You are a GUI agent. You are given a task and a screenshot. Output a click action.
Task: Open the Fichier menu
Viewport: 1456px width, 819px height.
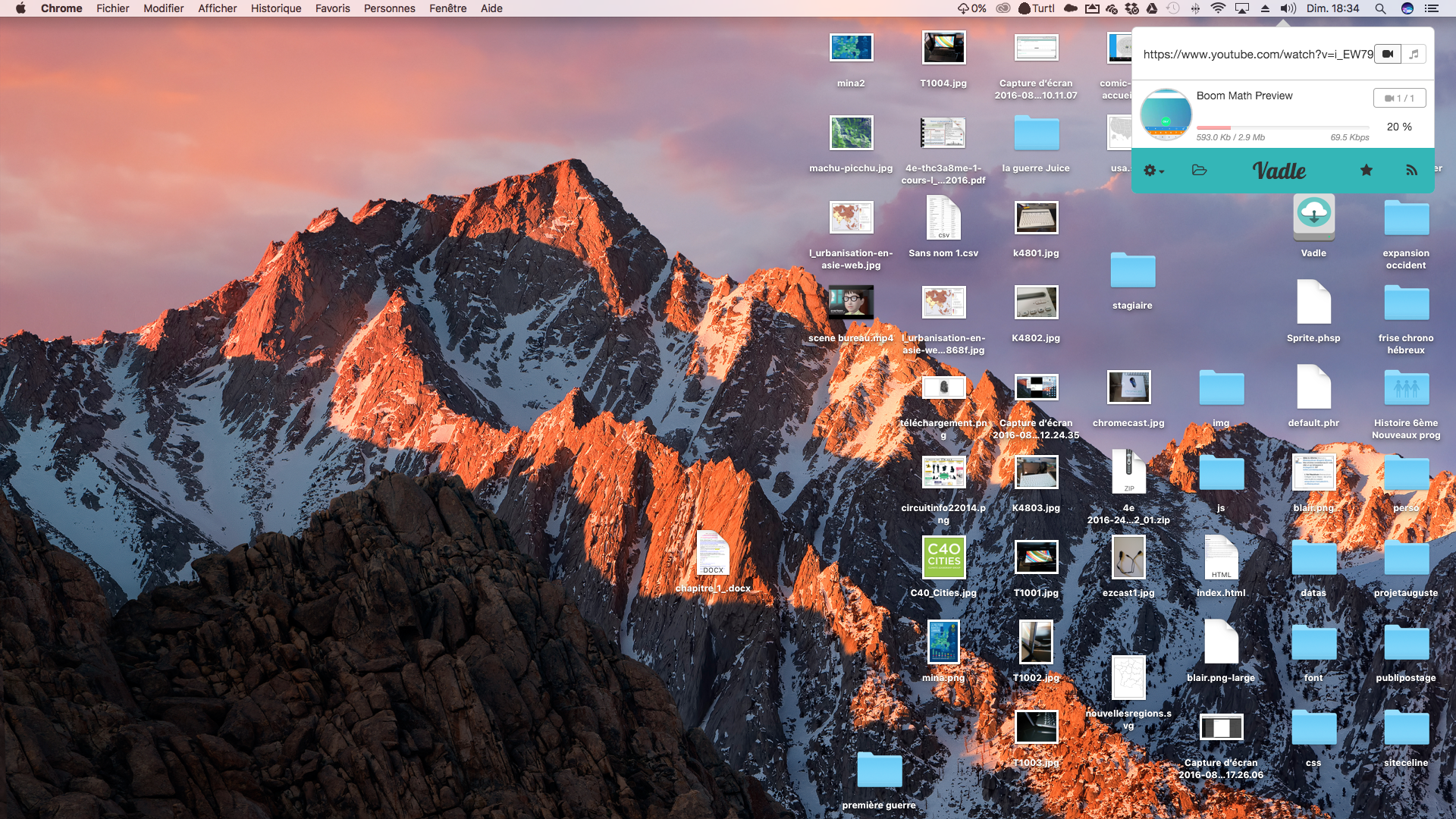[113, 8]
